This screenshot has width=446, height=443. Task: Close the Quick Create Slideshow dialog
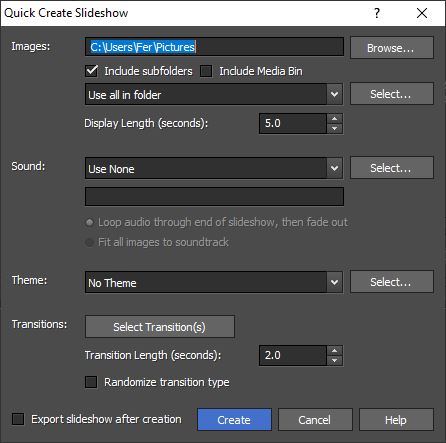422,13
